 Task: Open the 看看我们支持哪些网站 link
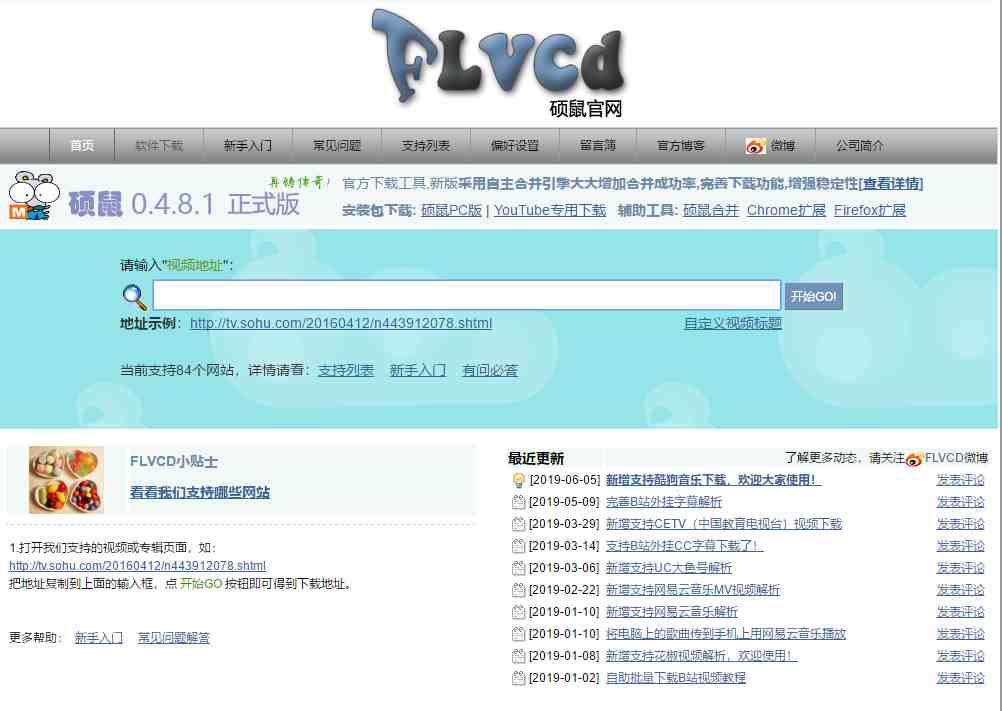pos(200,493)
